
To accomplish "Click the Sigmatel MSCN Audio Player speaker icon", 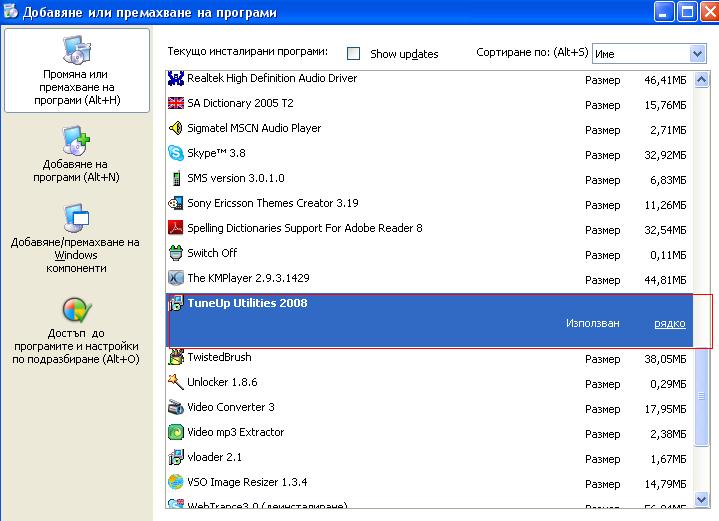I will click(176, 128).
